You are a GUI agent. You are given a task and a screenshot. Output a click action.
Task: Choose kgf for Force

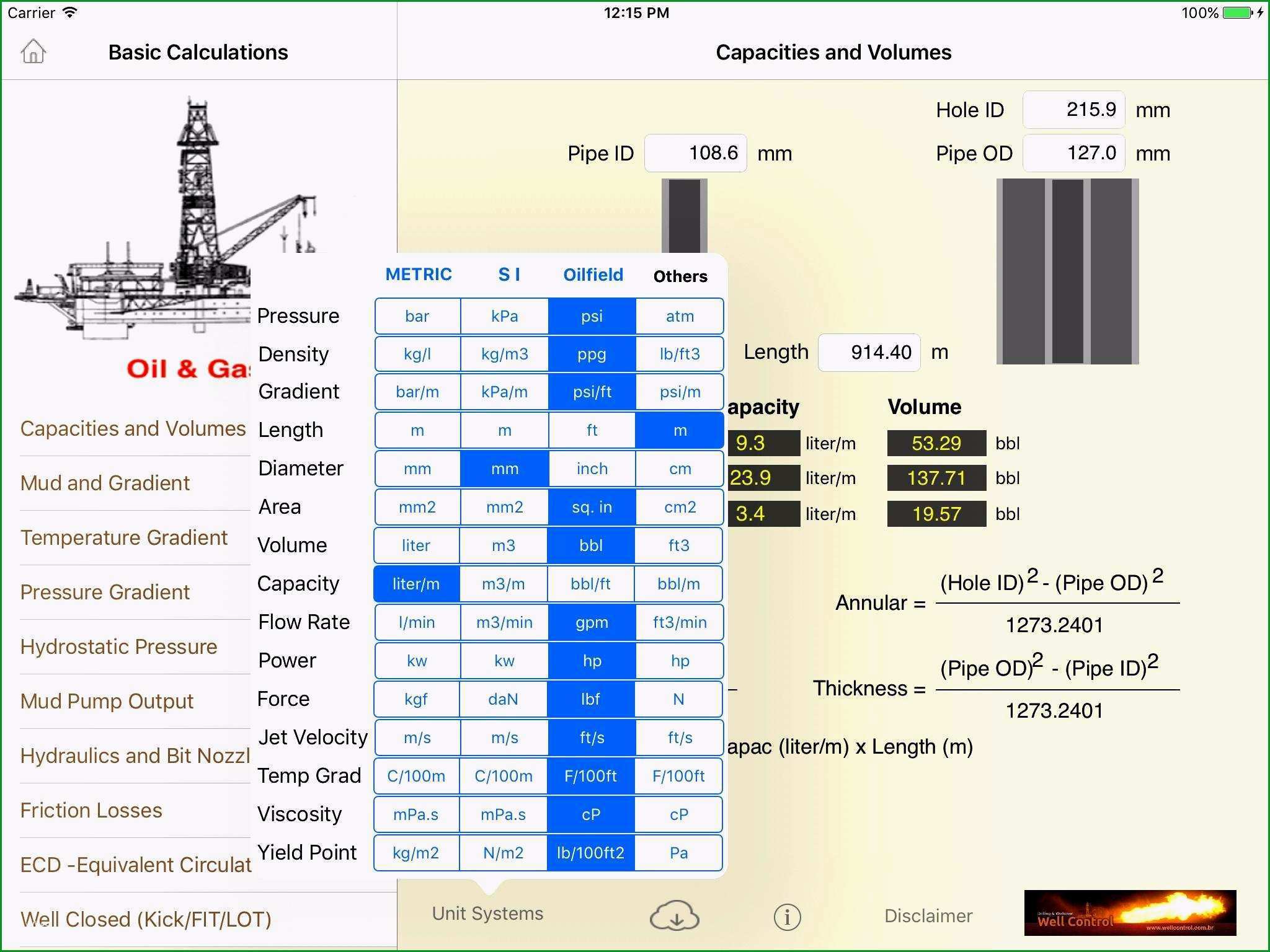(x=416, y=700)
